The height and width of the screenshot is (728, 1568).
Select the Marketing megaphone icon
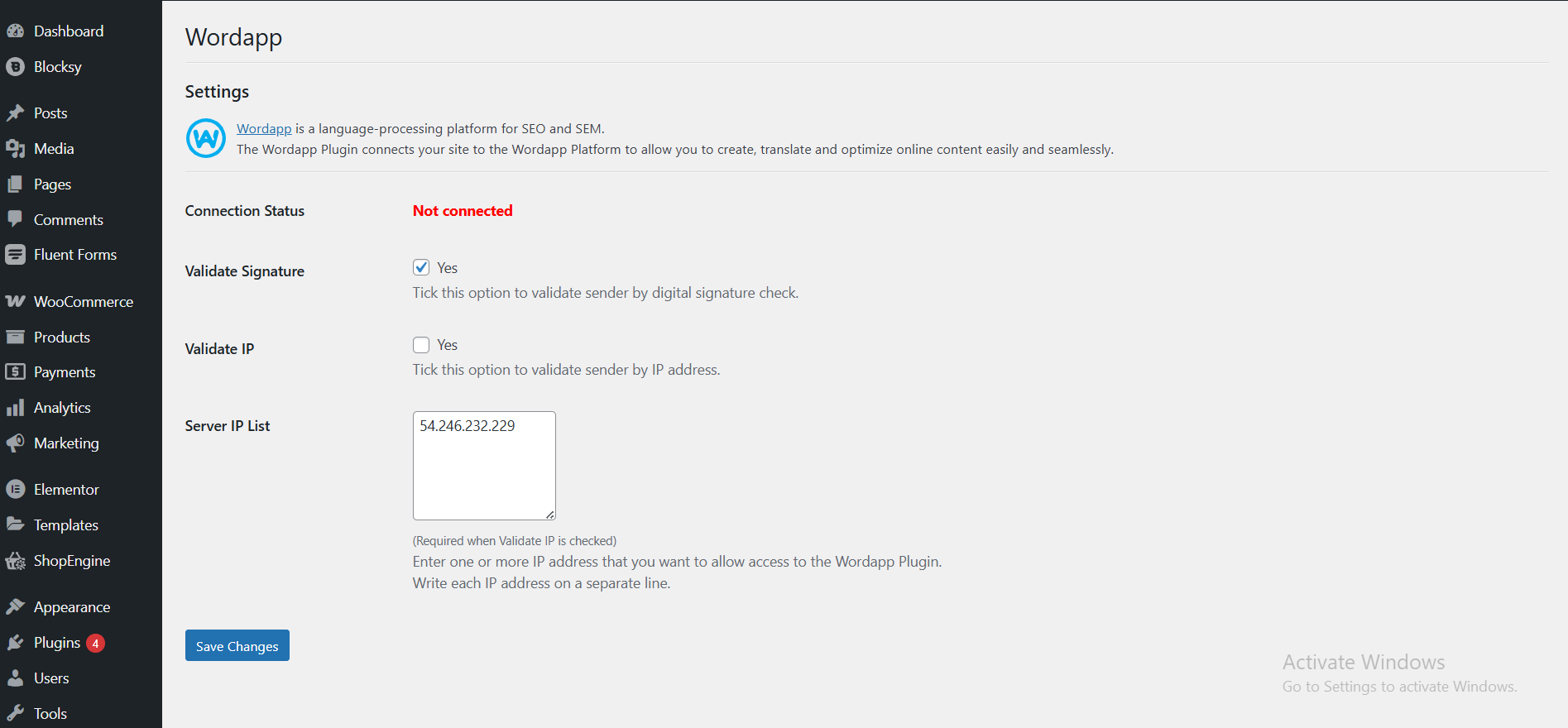16,443
